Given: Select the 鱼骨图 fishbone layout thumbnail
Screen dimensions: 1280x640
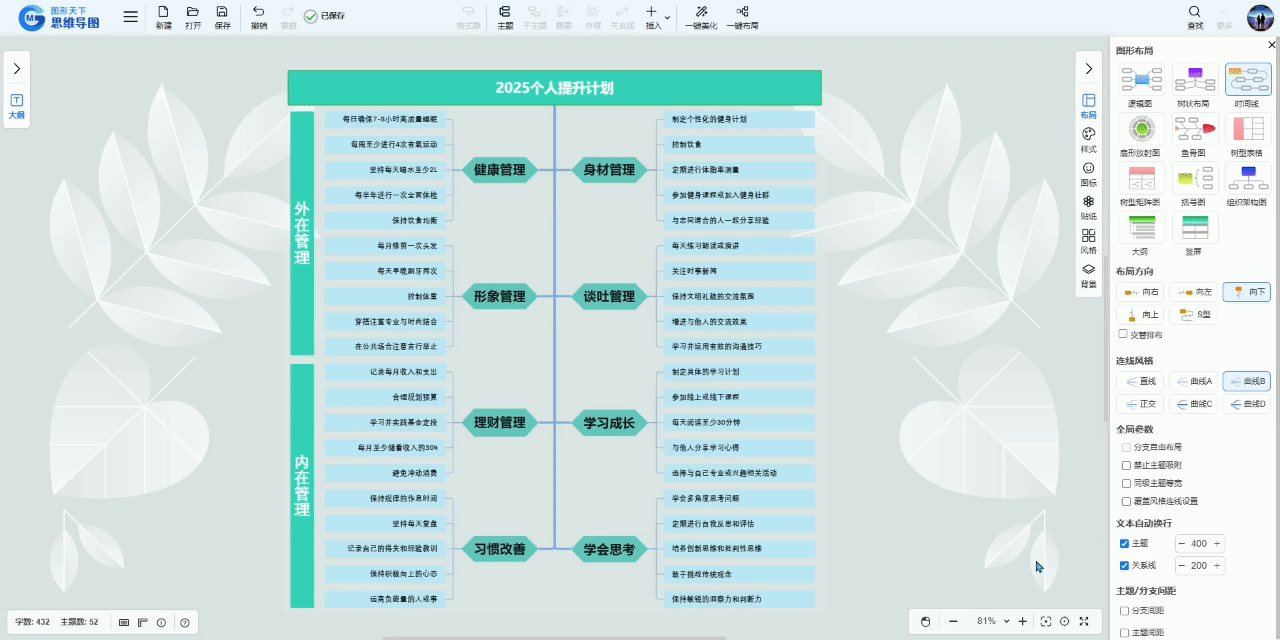Looking at the screenshot, I should point(1194,129).
